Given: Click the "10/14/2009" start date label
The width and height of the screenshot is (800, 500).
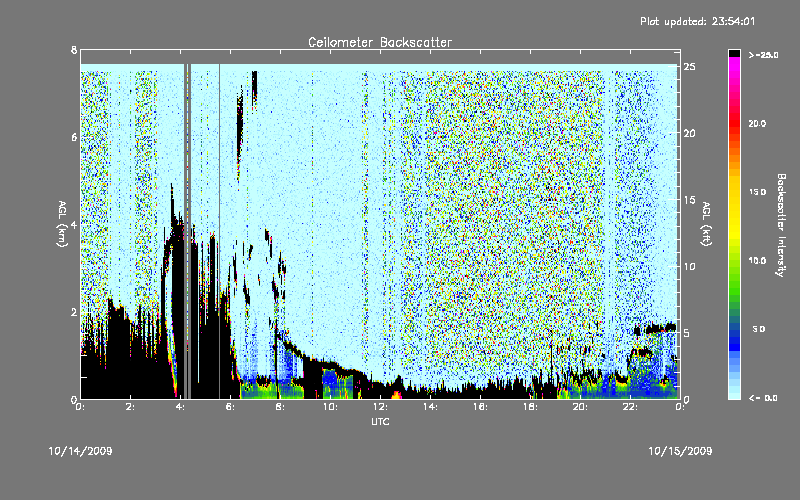Looking at the screenshot, I should tap(81, 451).
